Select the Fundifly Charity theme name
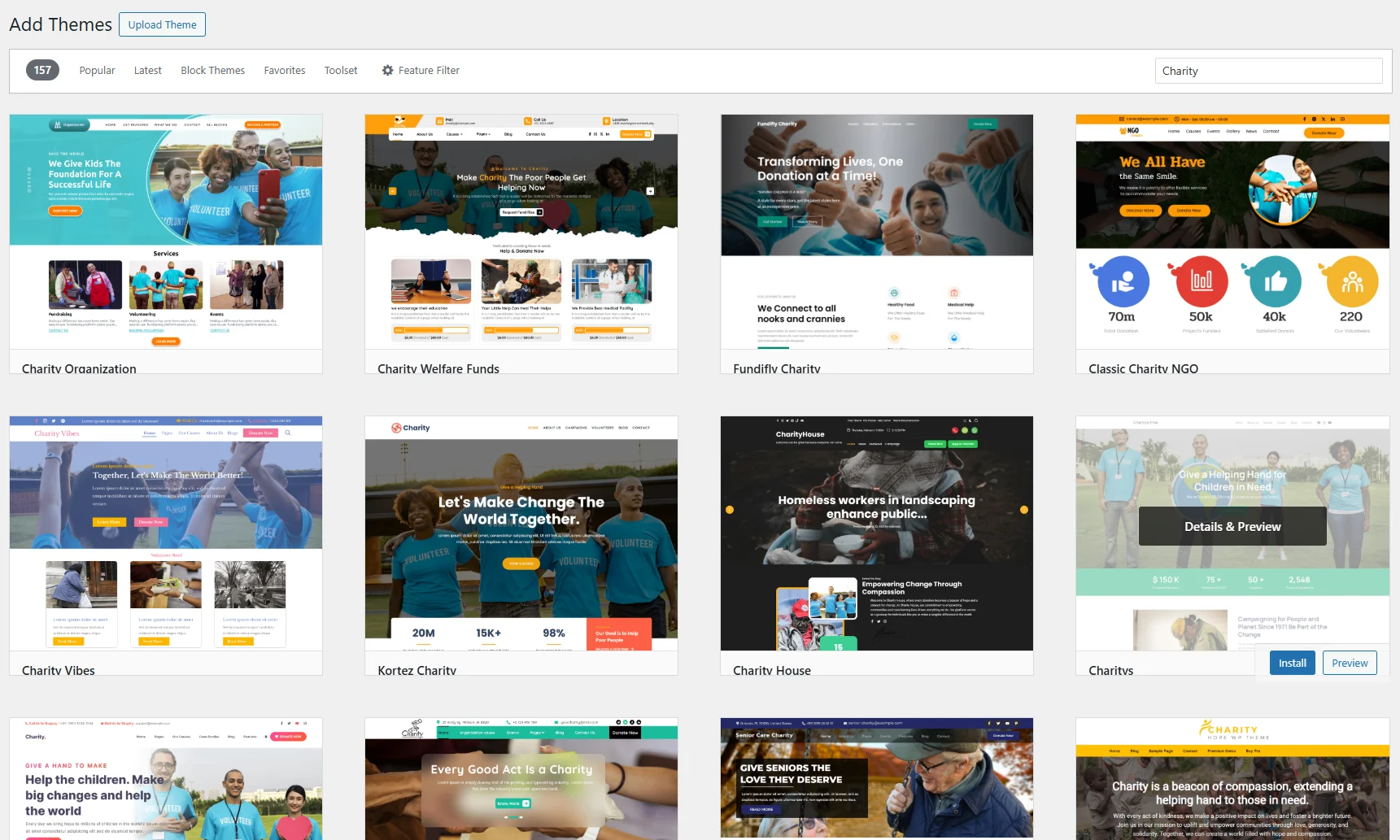1400x840 pixels. point(777,368)
